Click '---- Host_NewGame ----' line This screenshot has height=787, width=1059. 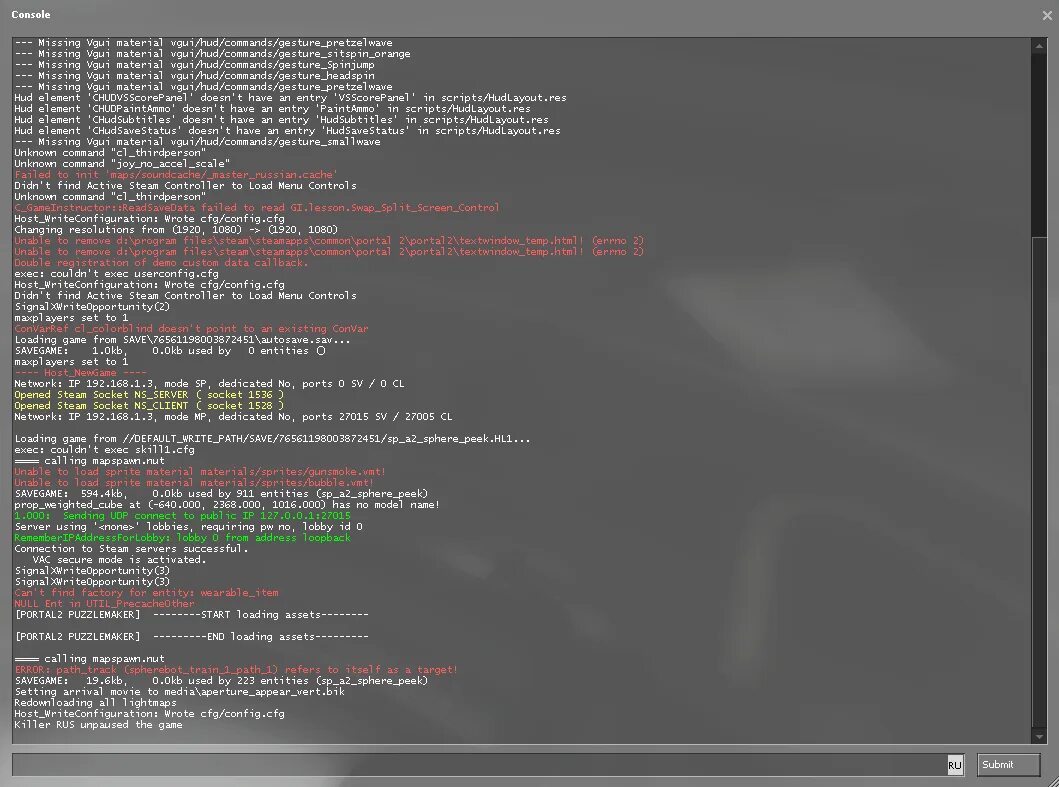coord(80,372)
